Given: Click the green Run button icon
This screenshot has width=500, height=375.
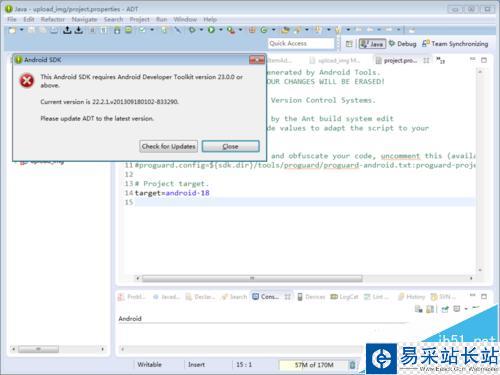Looking at the screenshot, I should coord(211,30).
